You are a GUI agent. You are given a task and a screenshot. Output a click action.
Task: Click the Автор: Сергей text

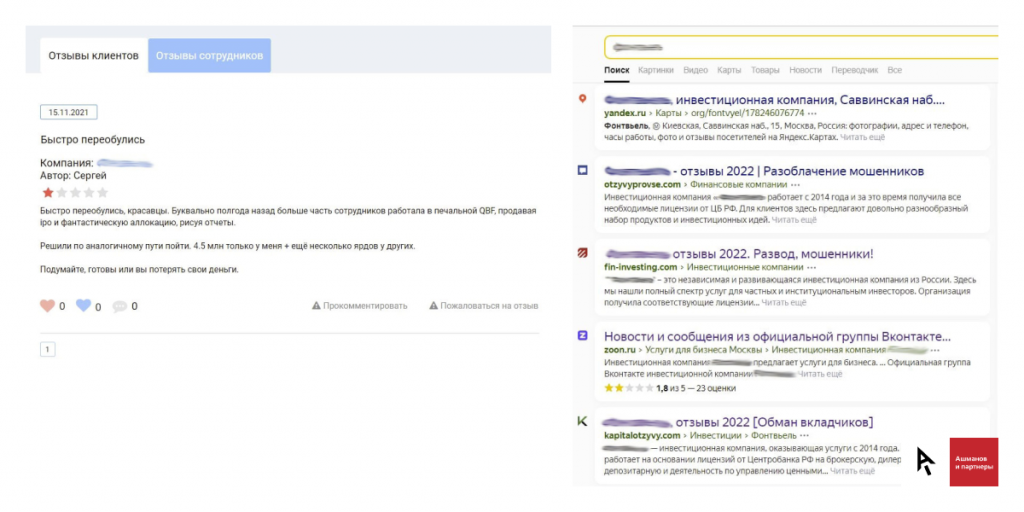(73, 176)
